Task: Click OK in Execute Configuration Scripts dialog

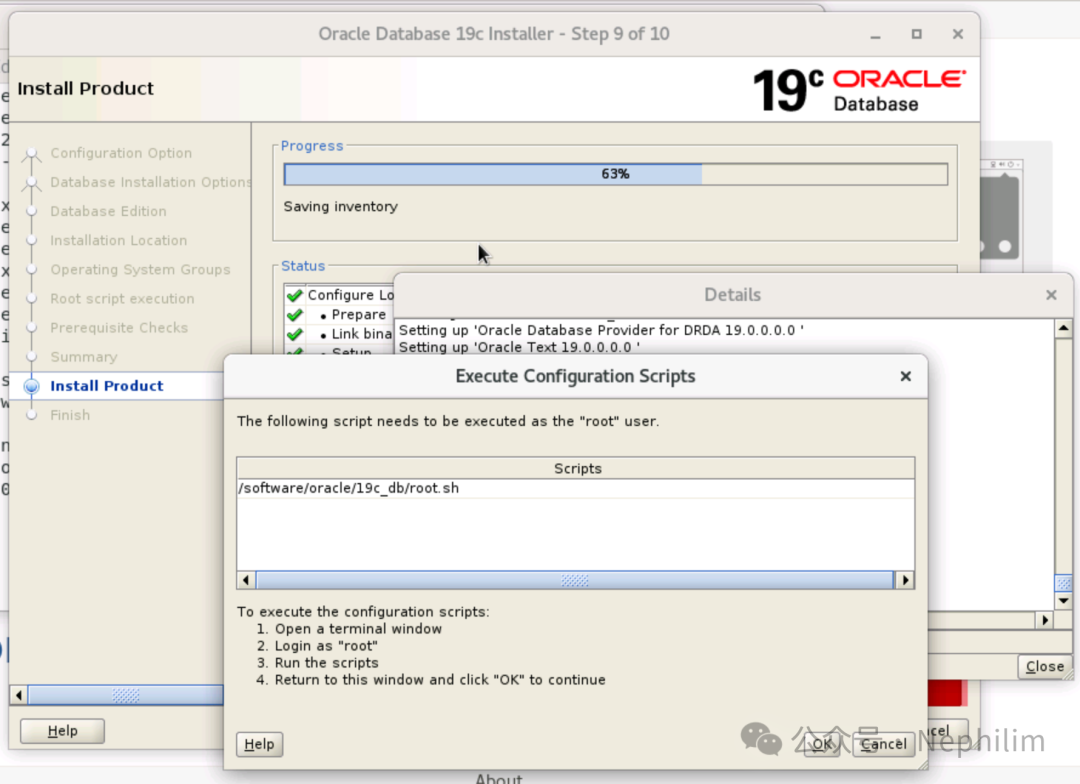Action: pos(822,744)
